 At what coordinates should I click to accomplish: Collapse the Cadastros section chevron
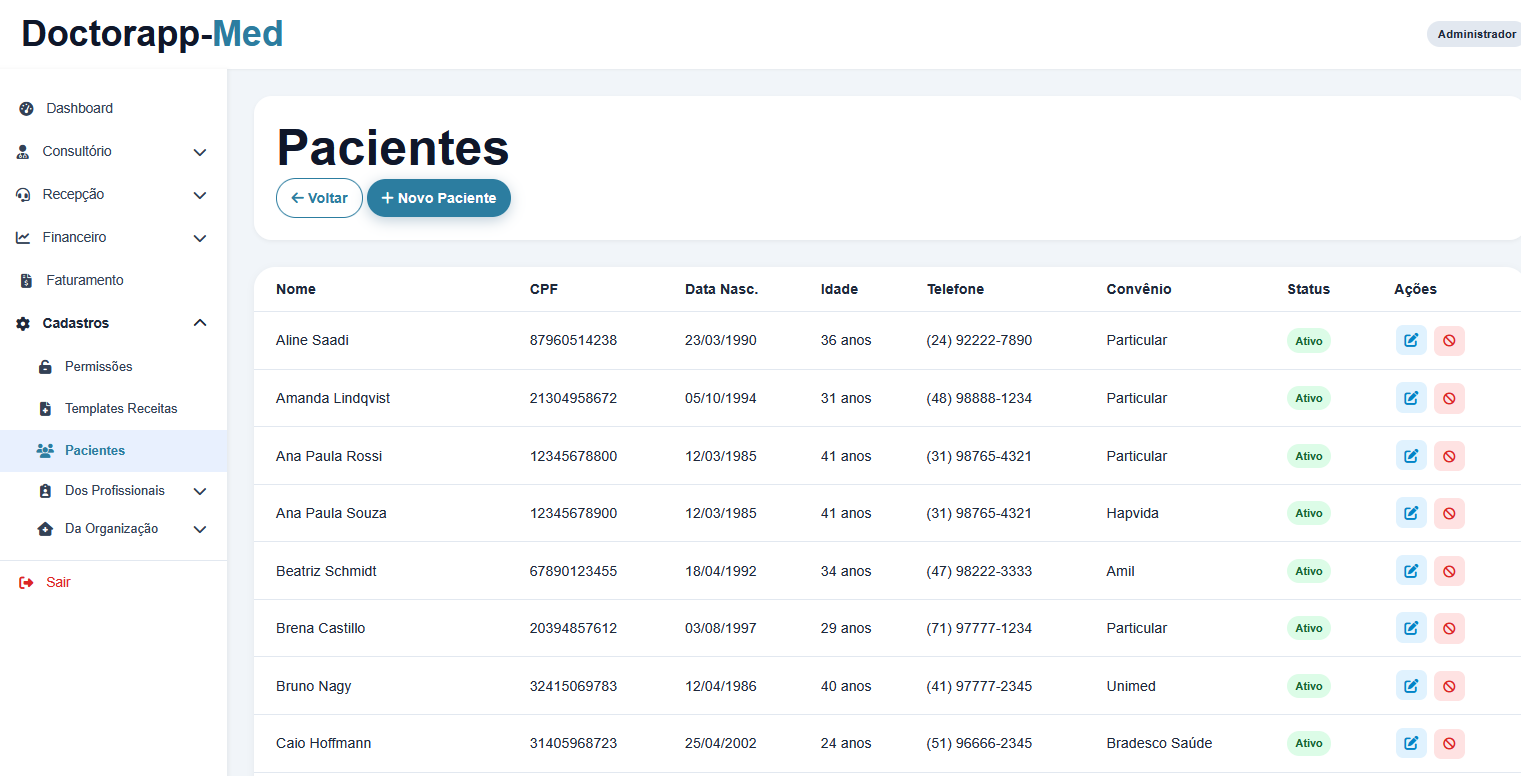[200, 323]
